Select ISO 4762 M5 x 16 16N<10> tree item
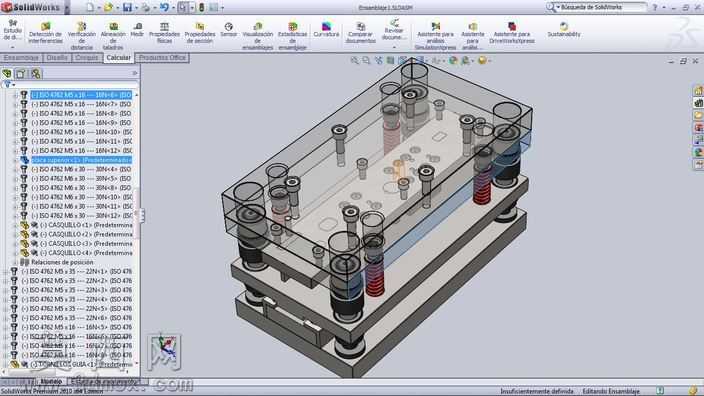Image resolution: width=704 pixels, height=396 pixels. point(81,132)
